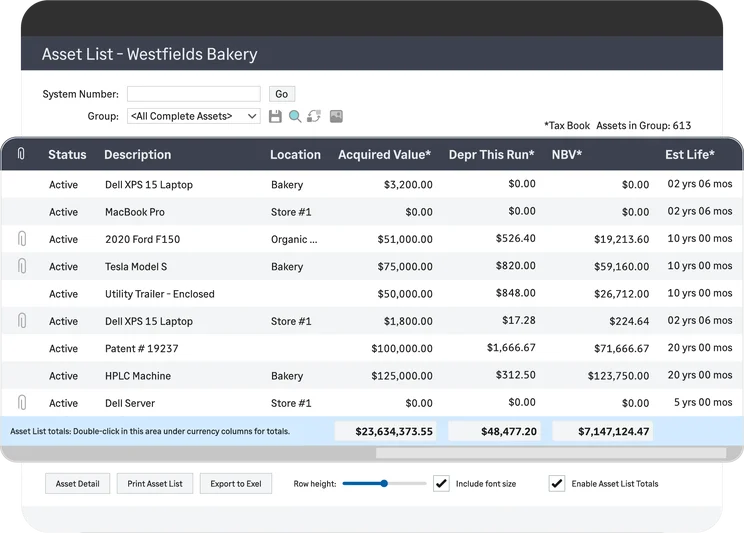Sort by the Status column header
This screenshot has width=744, height=533.
(67, 155)
